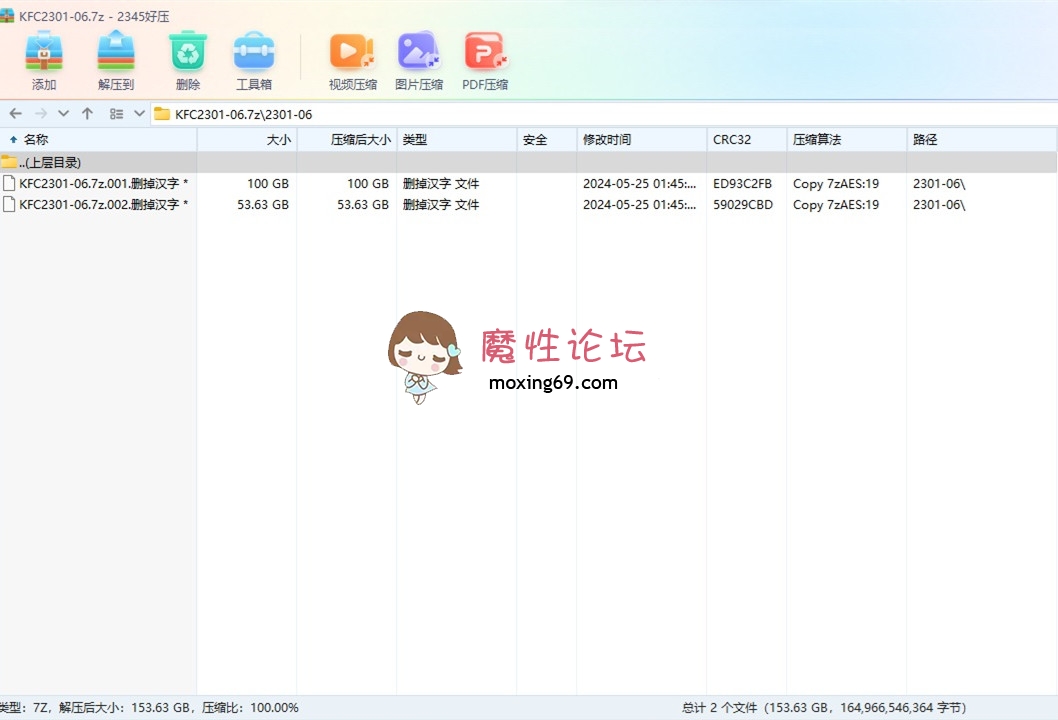Viewport: 1058px width, 720px height.
Task: Sort by 类型 column header
Action: pyautogui.click(x=457, y=140)
